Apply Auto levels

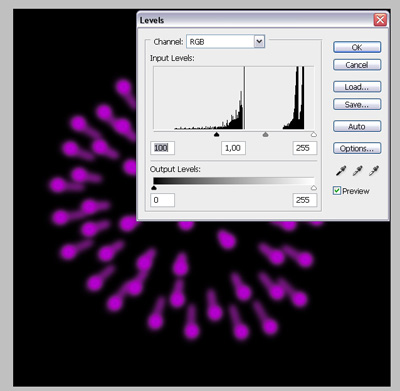[x=357, y=126]
